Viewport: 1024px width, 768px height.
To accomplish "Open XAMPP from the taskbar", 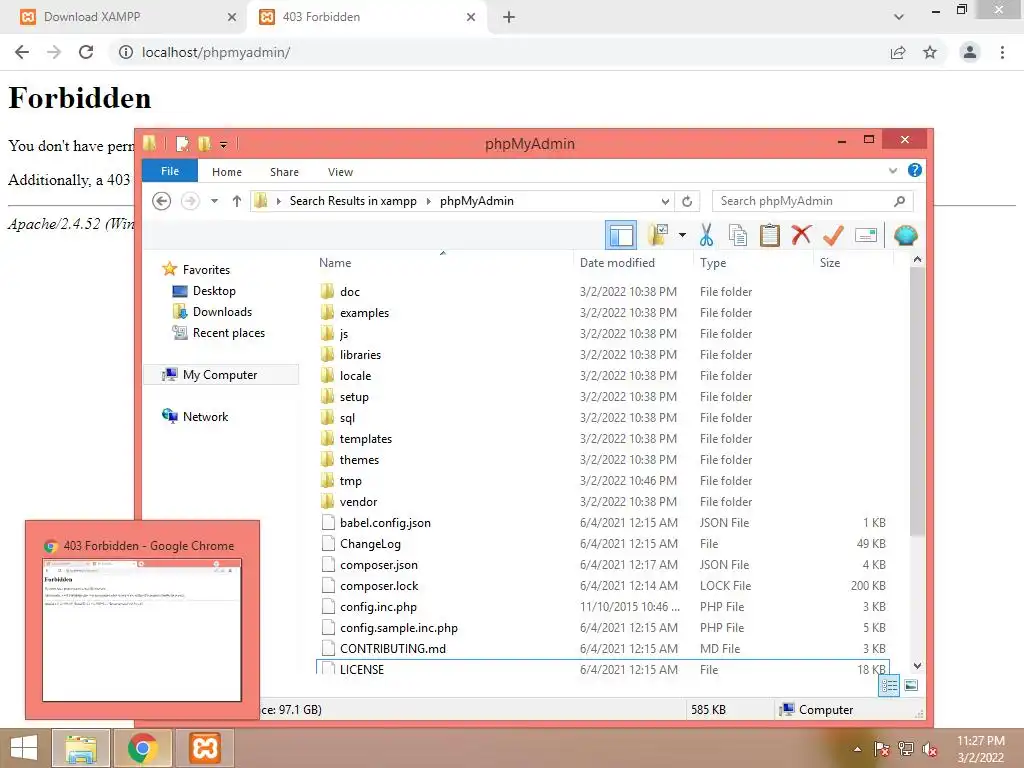I will 205,748.
